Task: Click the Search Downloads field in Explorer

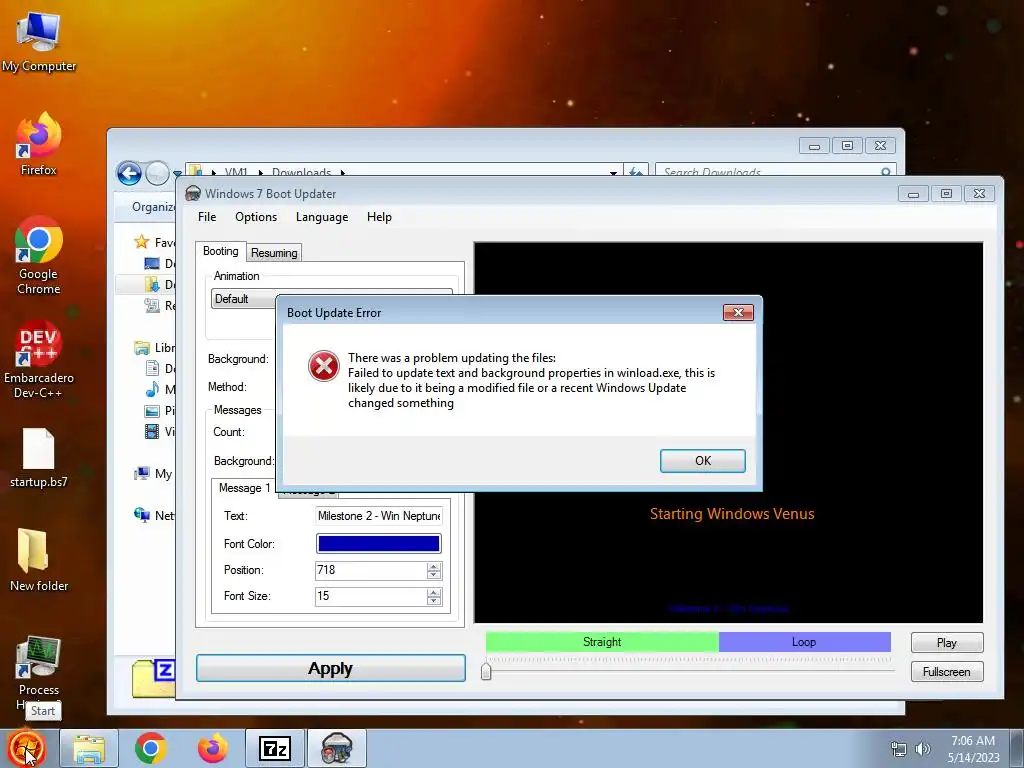Action: (775, 171)
